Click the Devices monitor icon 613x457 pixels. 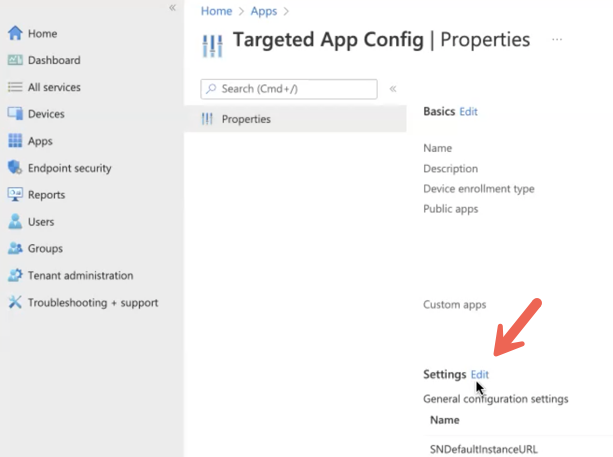(x=15, y=114)
